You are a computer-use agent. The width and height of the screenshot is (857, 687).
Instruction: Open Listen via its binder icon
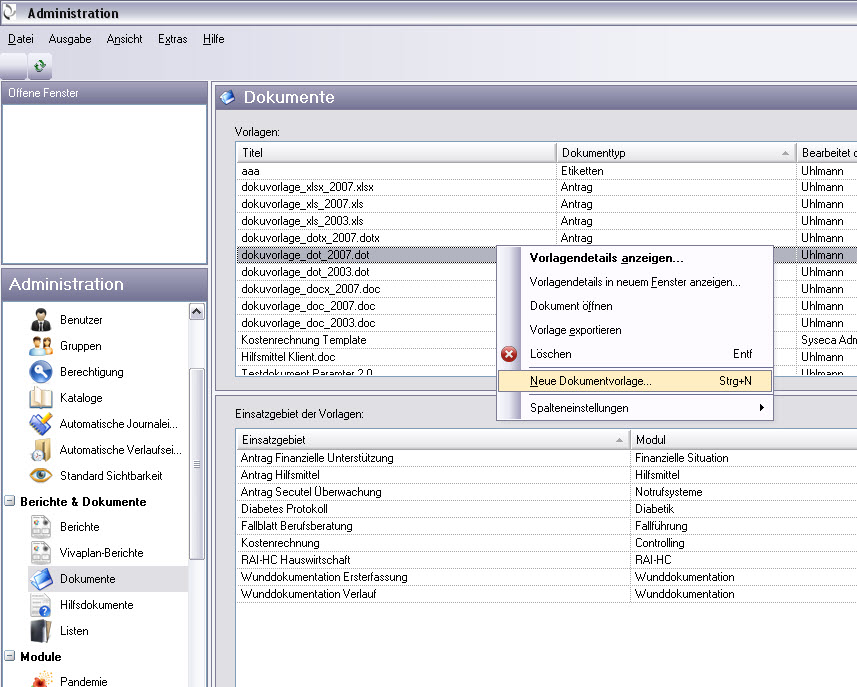(41, 631)
